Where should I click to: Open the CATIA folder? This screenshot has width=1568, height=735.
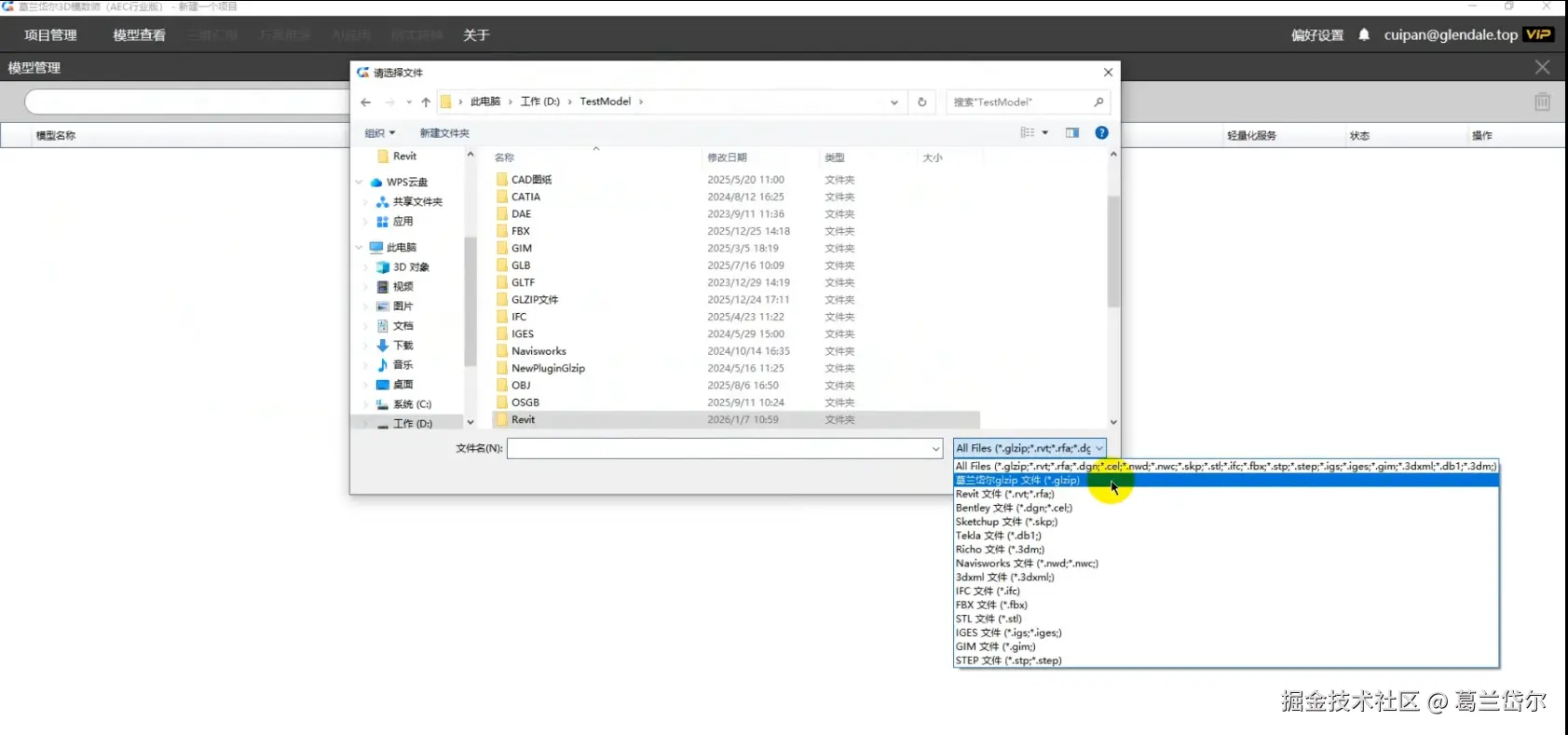525,197
